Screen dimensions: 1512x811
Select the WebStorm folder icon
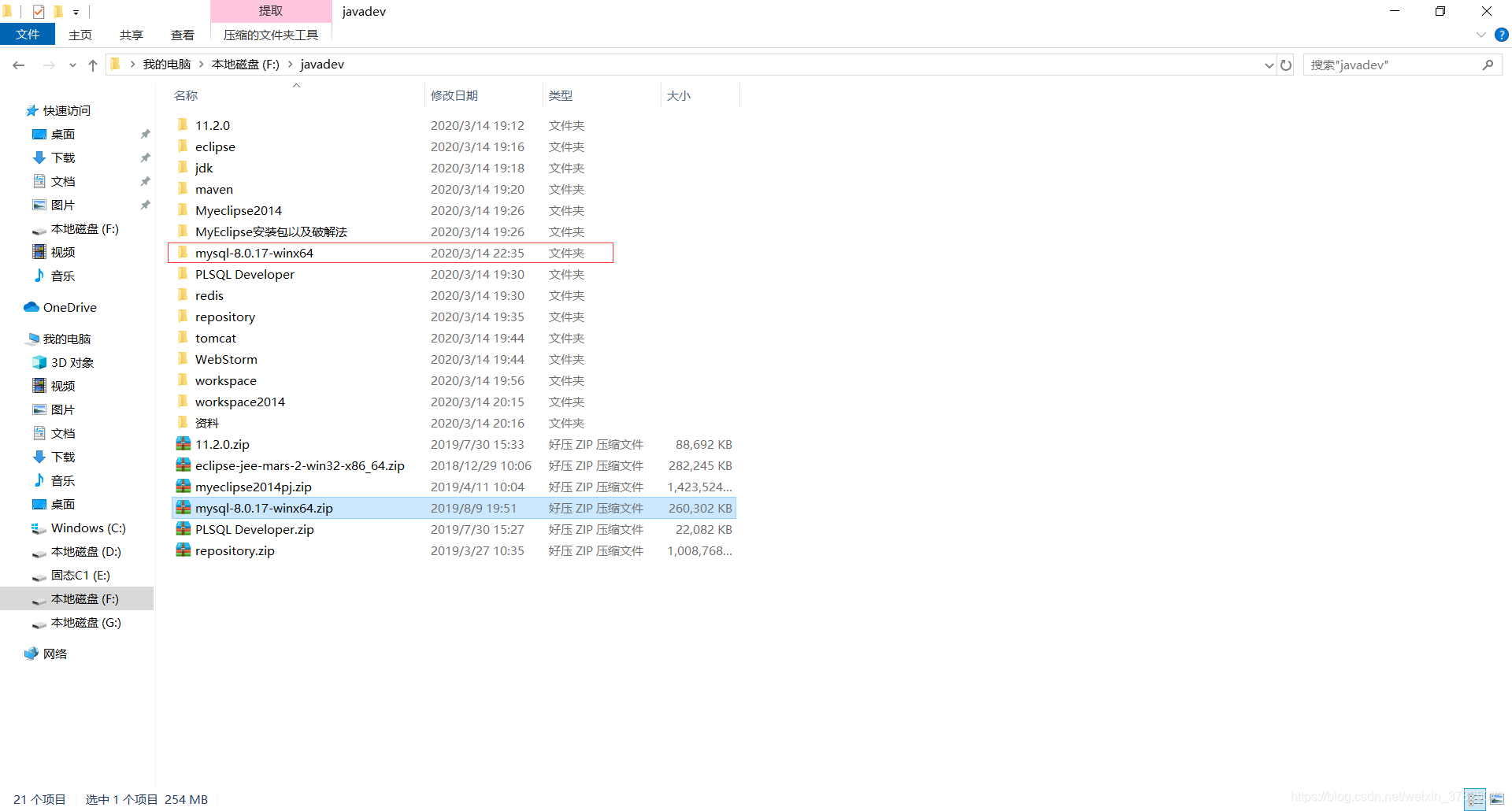(x=183, y=358)
